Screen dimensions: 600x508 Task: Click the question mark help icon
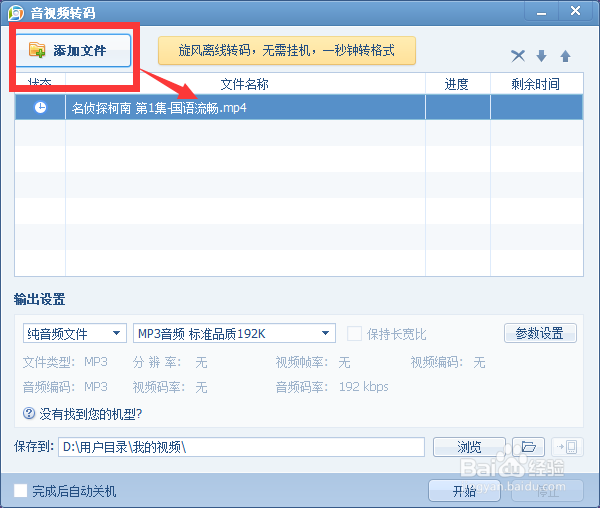pos(29,413)
